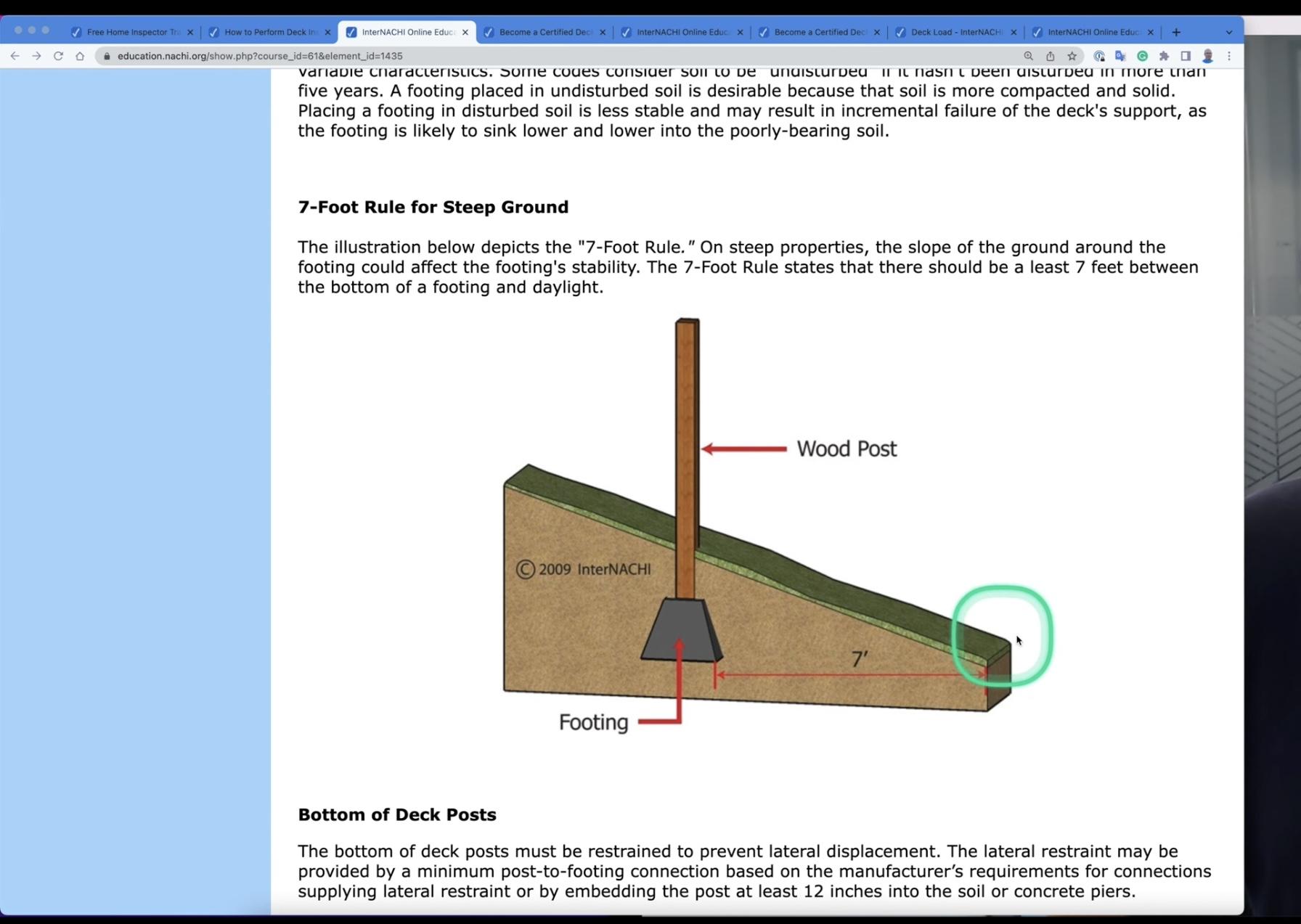Open the user profile avatar menu
Viewport: 1301px width, 924px height.
click(1207, 56)
